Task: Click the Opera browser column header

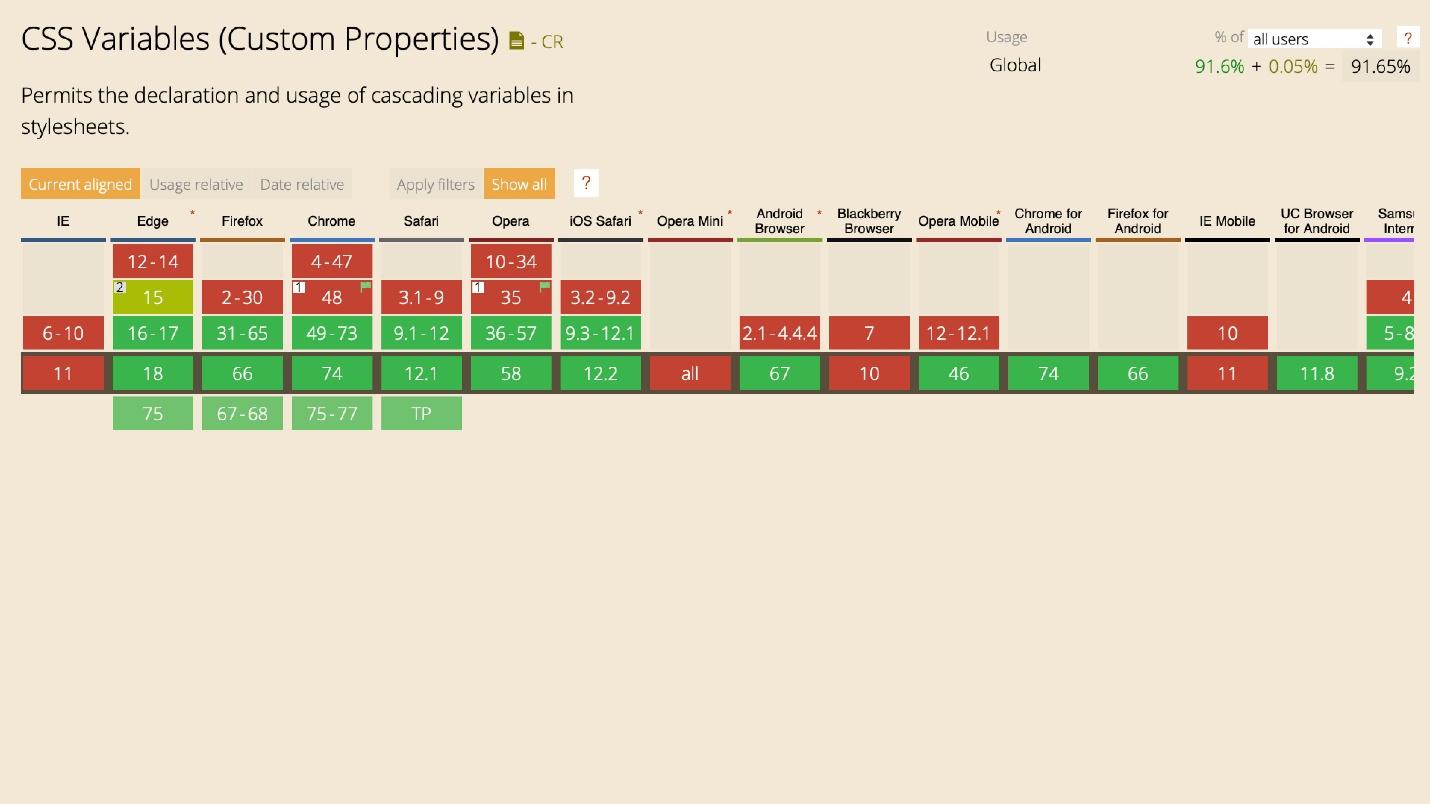Action: coord(511,221)
